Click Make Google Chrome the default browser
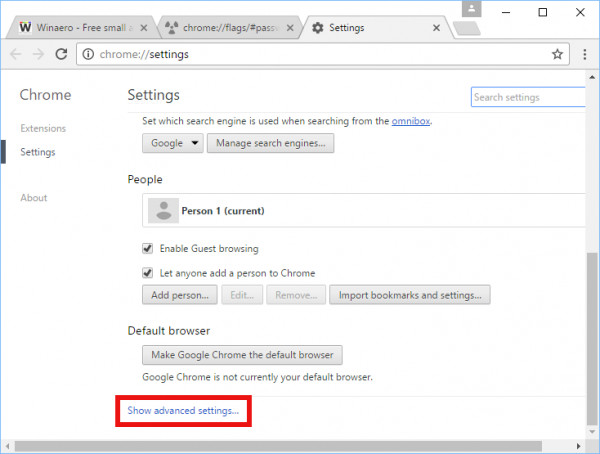600x454 pixels. (242, 355)
